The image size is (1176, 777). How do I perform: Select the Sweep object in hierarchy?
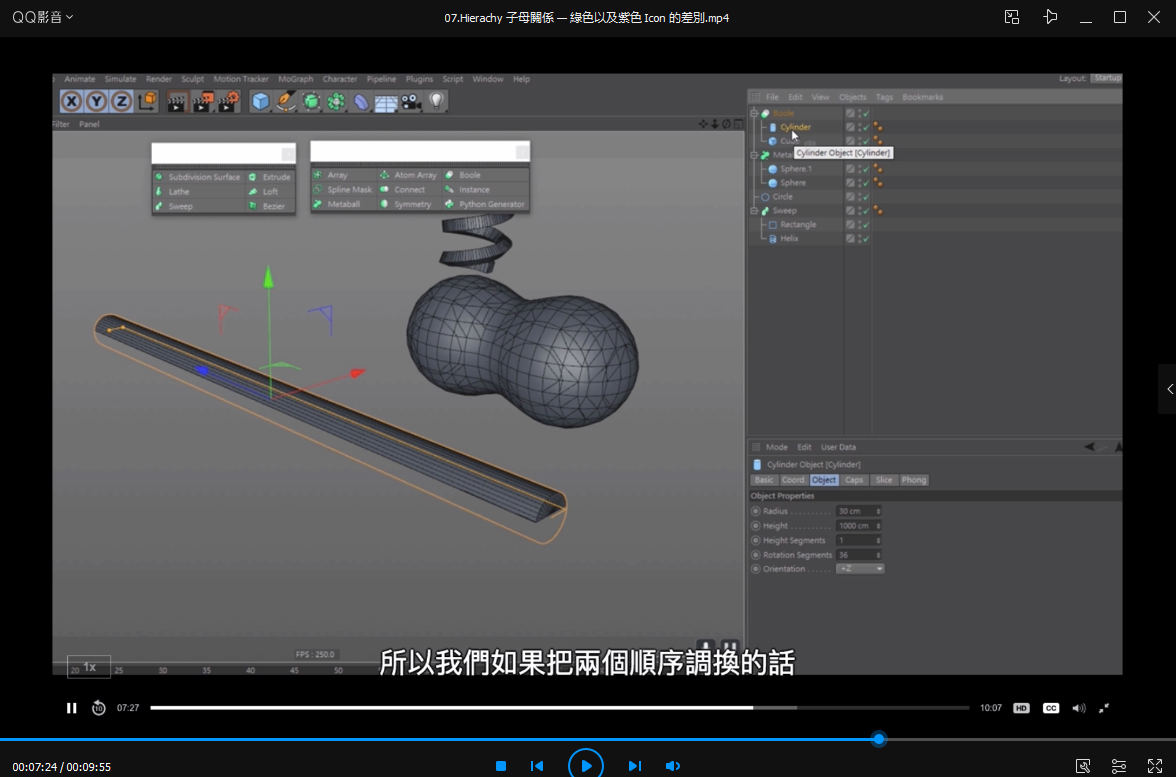785,211
